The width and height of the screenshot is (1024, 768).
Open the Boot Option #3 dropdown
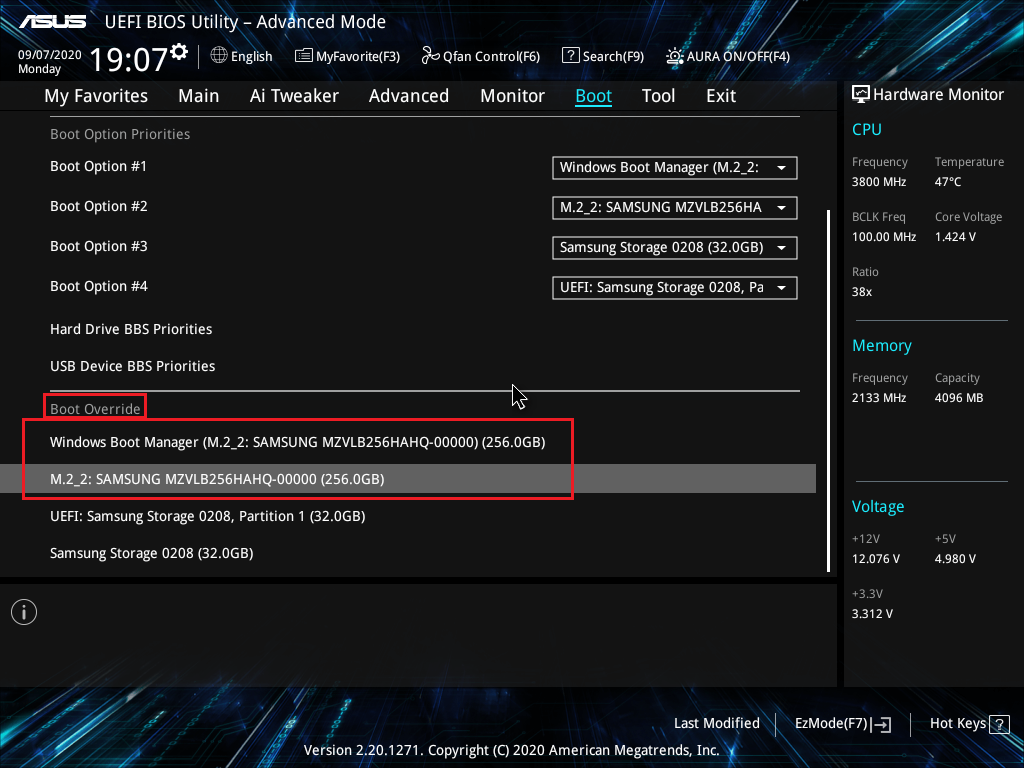click(675, 248)
